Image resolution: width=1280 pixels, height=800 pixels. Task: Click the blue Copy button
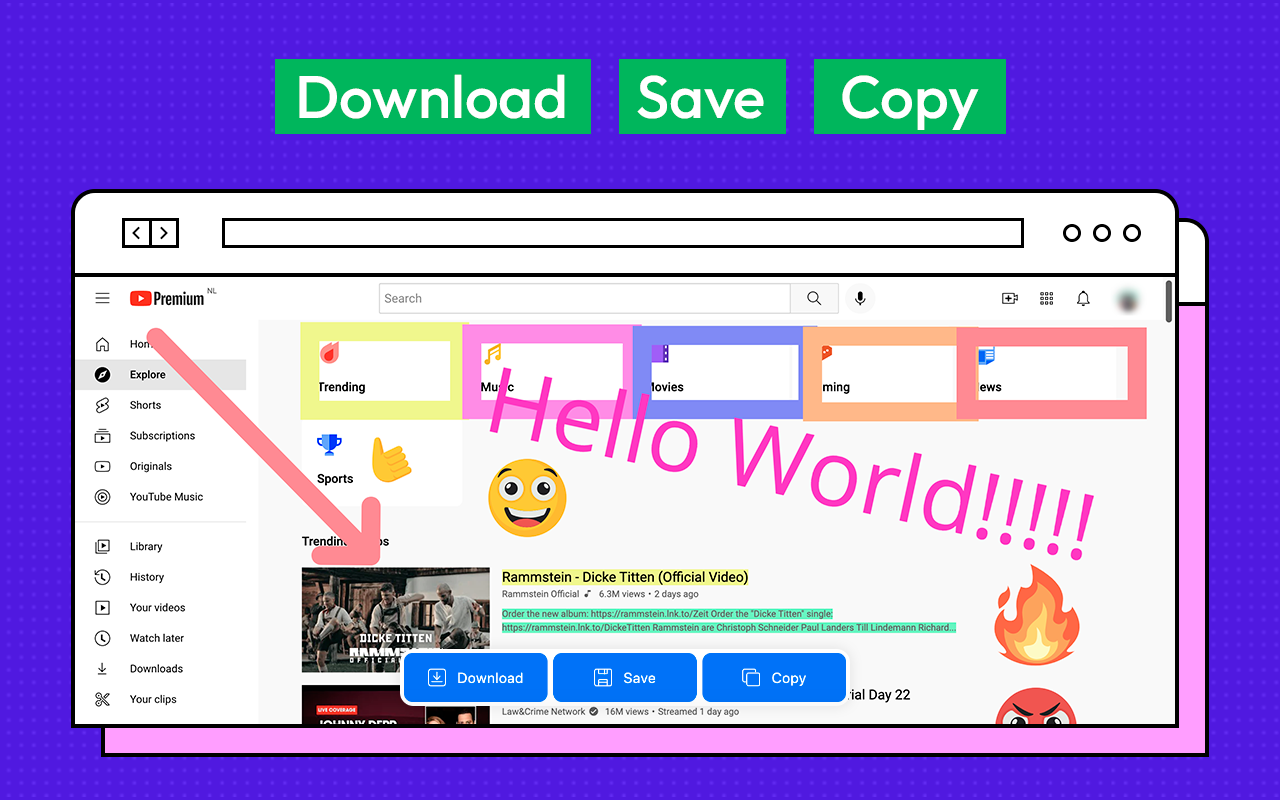[x=774, y=678]
